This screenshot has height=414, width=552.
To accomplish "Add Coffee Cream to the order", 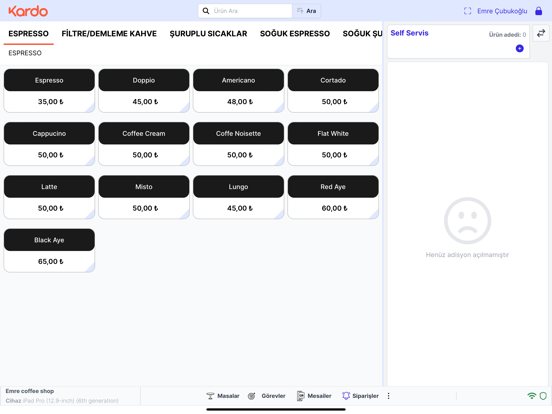I will pos(144,144).
